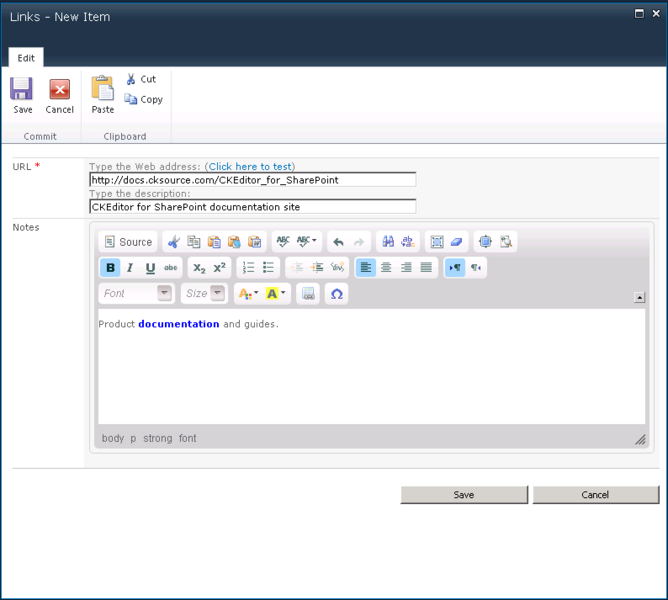Click the Remove Format eraser icon
The width and height of the screenshot is (668, 600).
tap(457, 242)
